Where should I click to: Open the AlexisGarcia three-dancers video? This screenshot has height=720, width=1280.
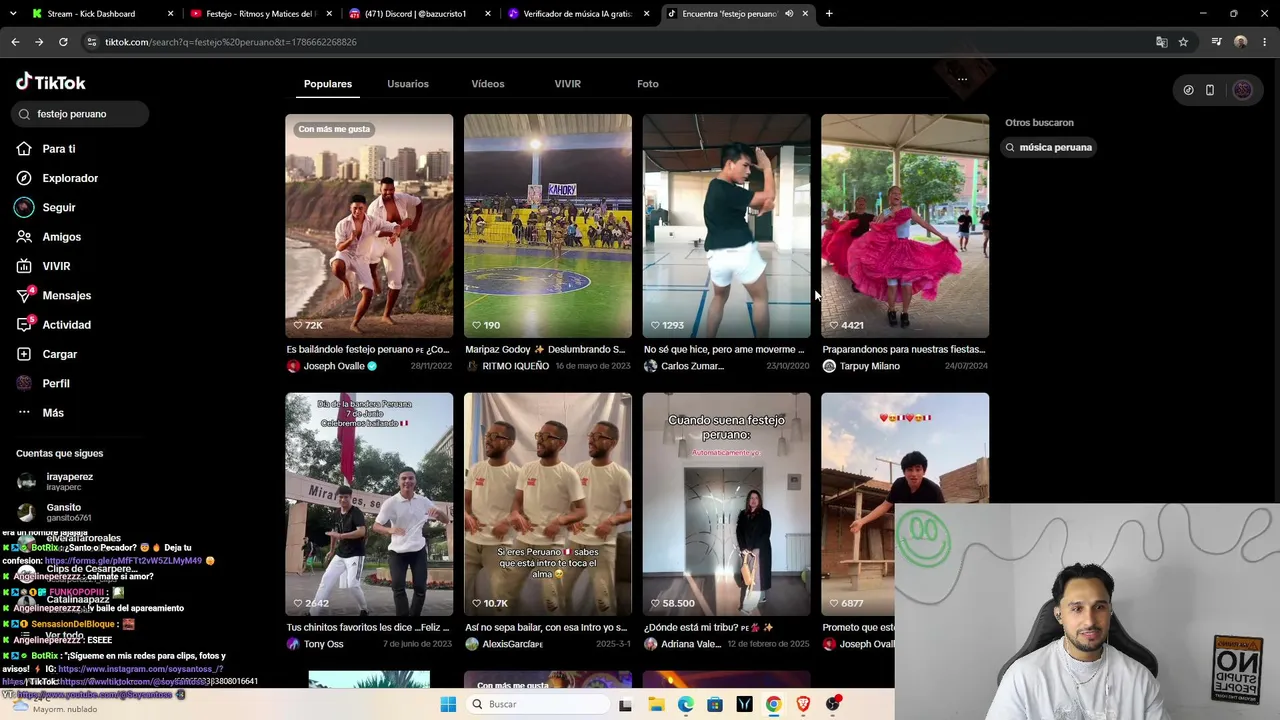coord(548,504)
